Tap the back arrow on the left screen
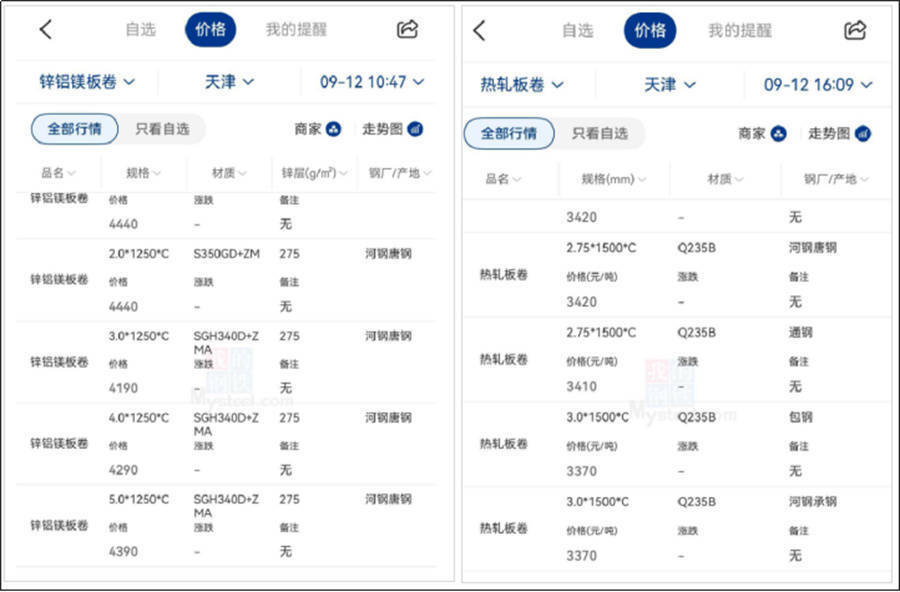 coord(43,30)
